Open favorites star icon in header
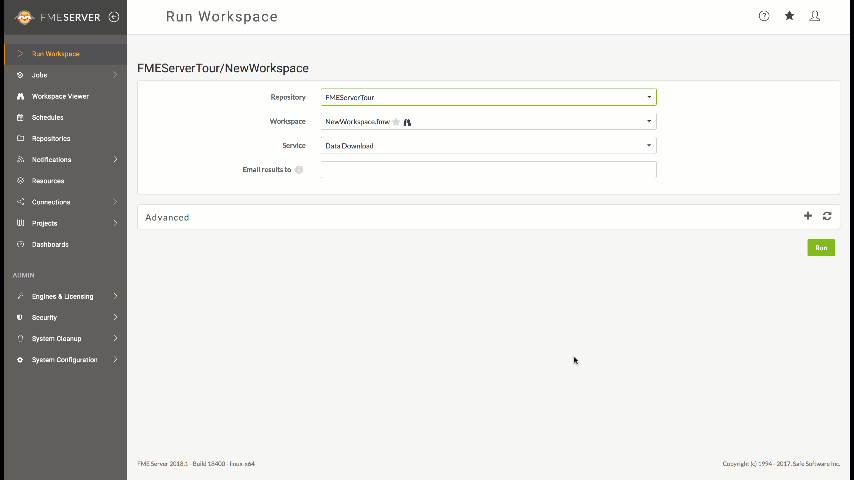Screen dimensions: 854x480 [x=789, y=16]
